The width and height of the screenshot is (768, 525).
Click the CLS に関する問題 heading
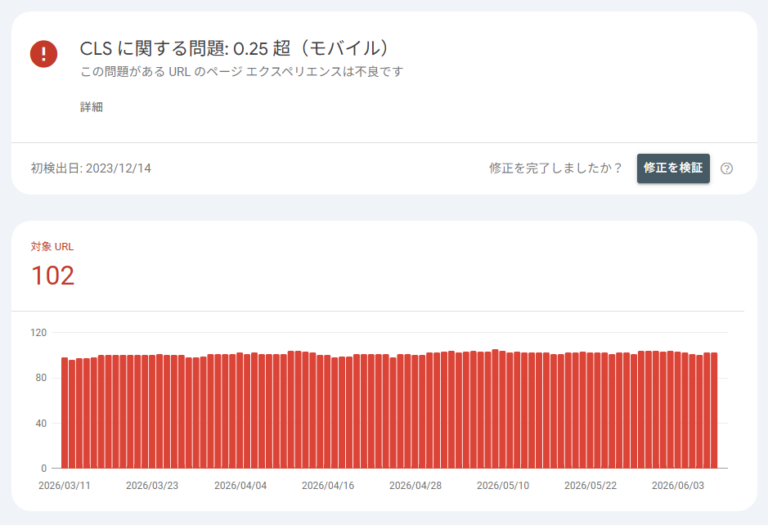234,48
